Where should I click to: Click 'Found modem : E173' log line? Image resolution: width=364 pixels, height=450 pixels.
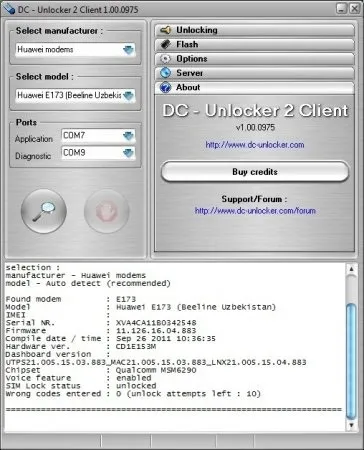(x=71, y=299)
